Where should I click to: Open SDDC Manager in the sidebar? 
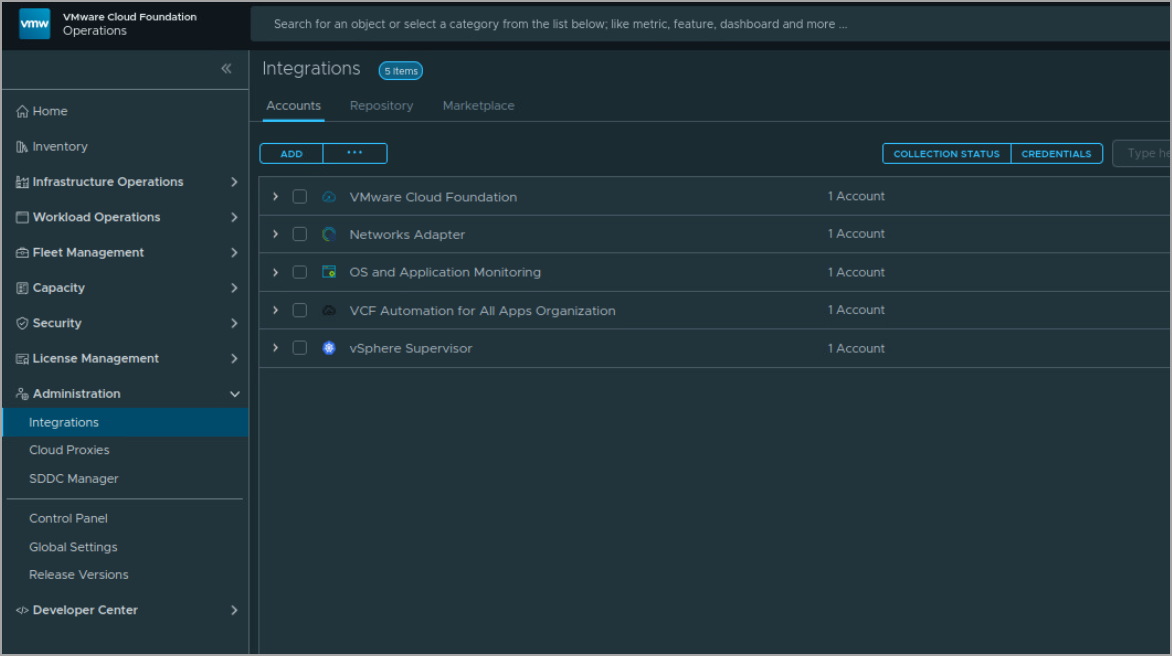[x=74, y=479]
